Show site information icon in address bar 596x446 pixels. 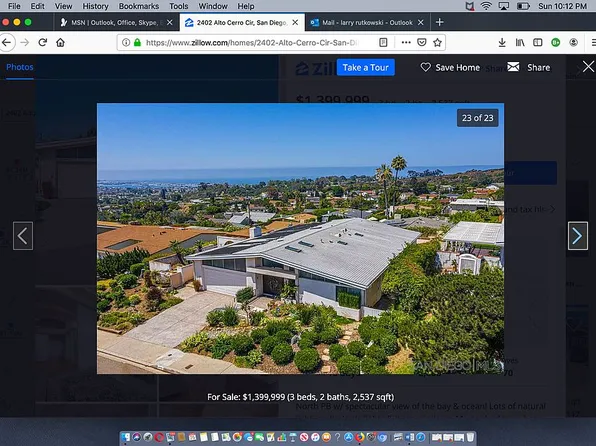pos(126,43)
